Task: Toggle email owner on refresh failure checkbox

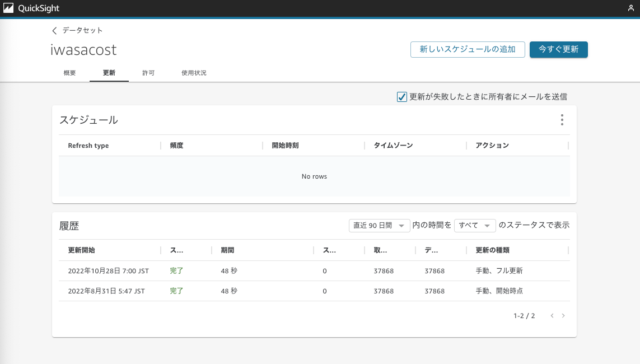Action: point(402,97)
